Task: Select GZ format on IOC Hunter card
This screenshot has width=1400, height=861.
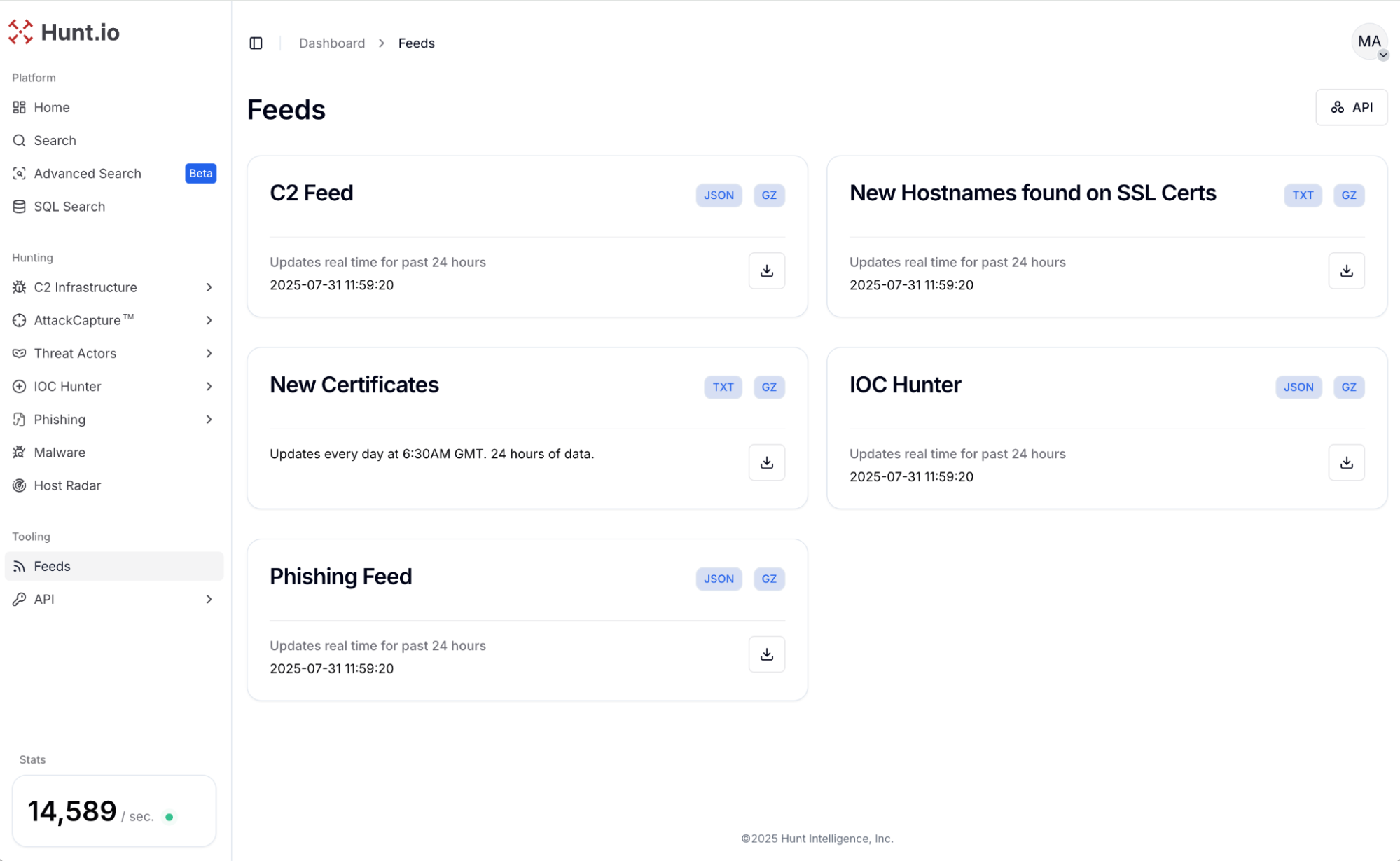Action: (x=1349, y=387)
